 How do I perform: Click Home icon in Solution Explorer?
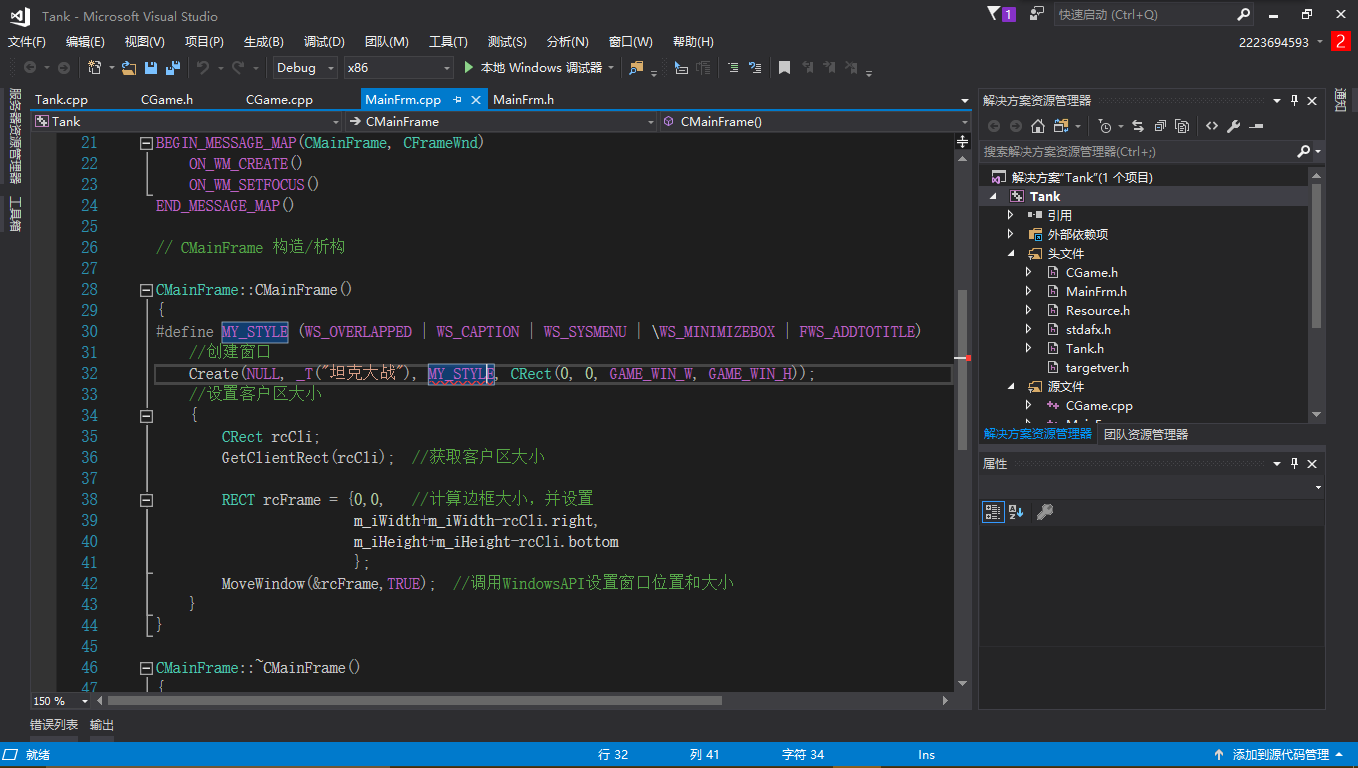pos(1037,126)
